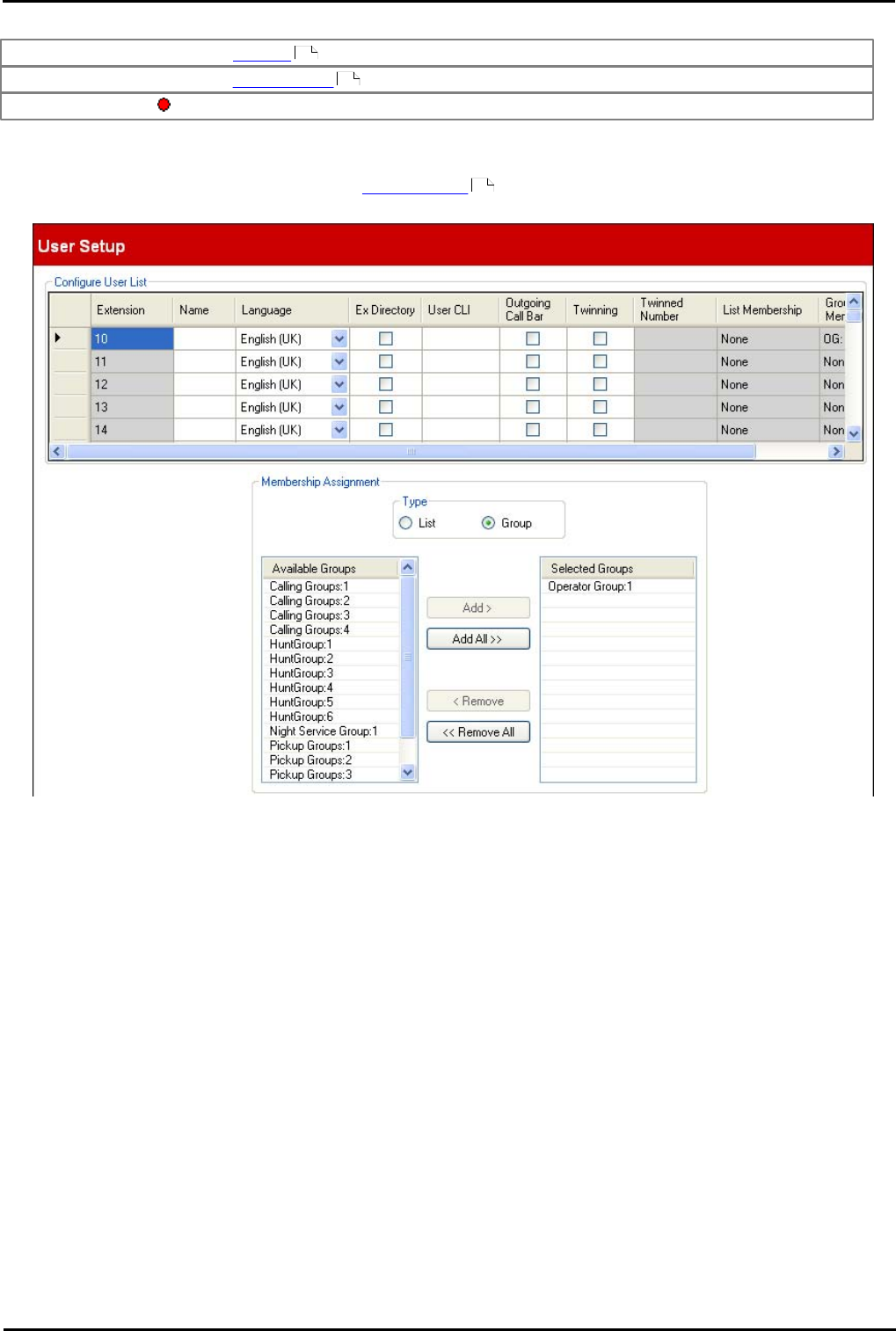This screenshot has width=896, height=1331.
Task: Click the List Membership column header
Action: pyautogui.click(x=768, y=309)
